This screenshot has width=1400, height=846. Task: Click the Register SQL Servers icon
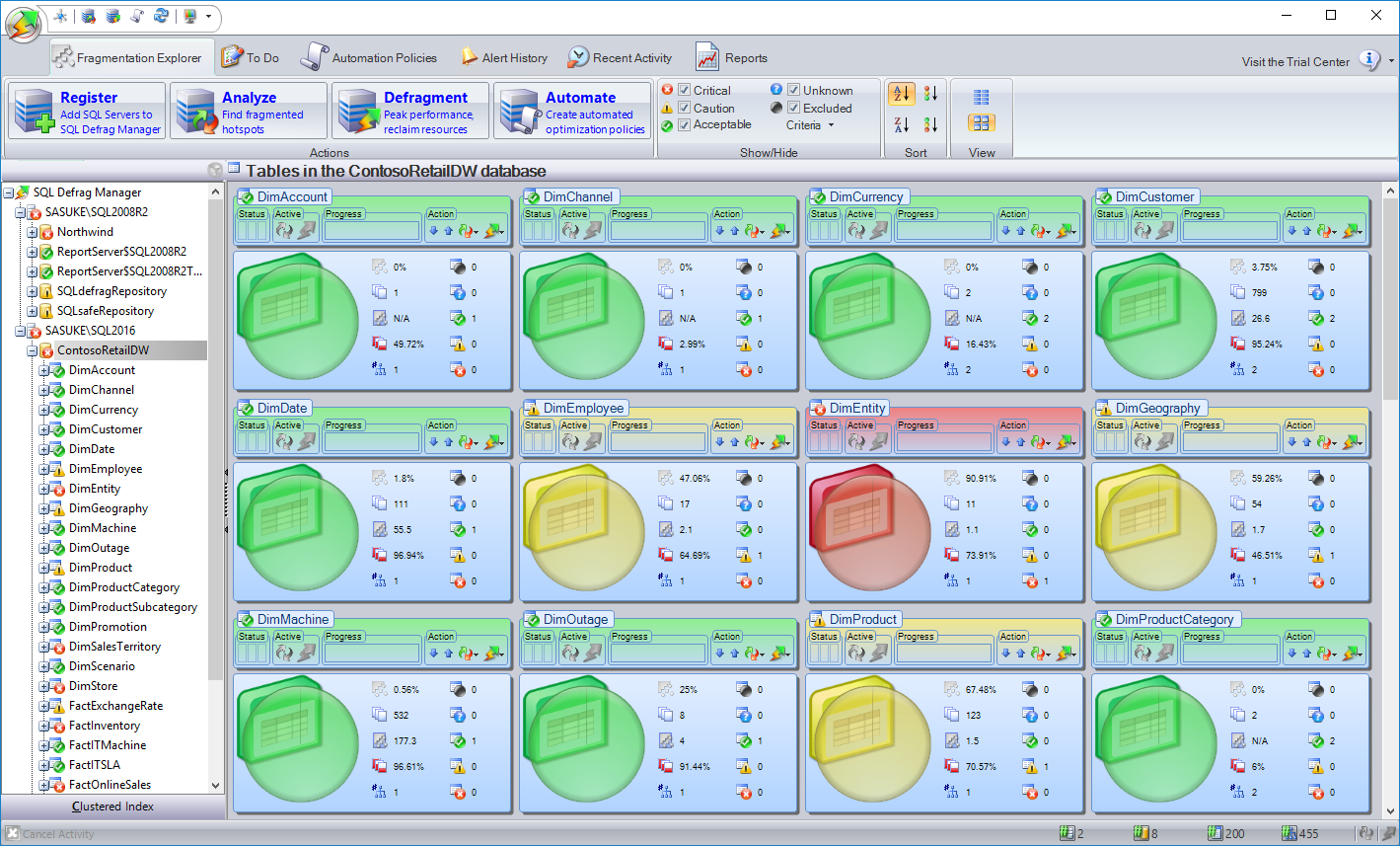[34, 112]
